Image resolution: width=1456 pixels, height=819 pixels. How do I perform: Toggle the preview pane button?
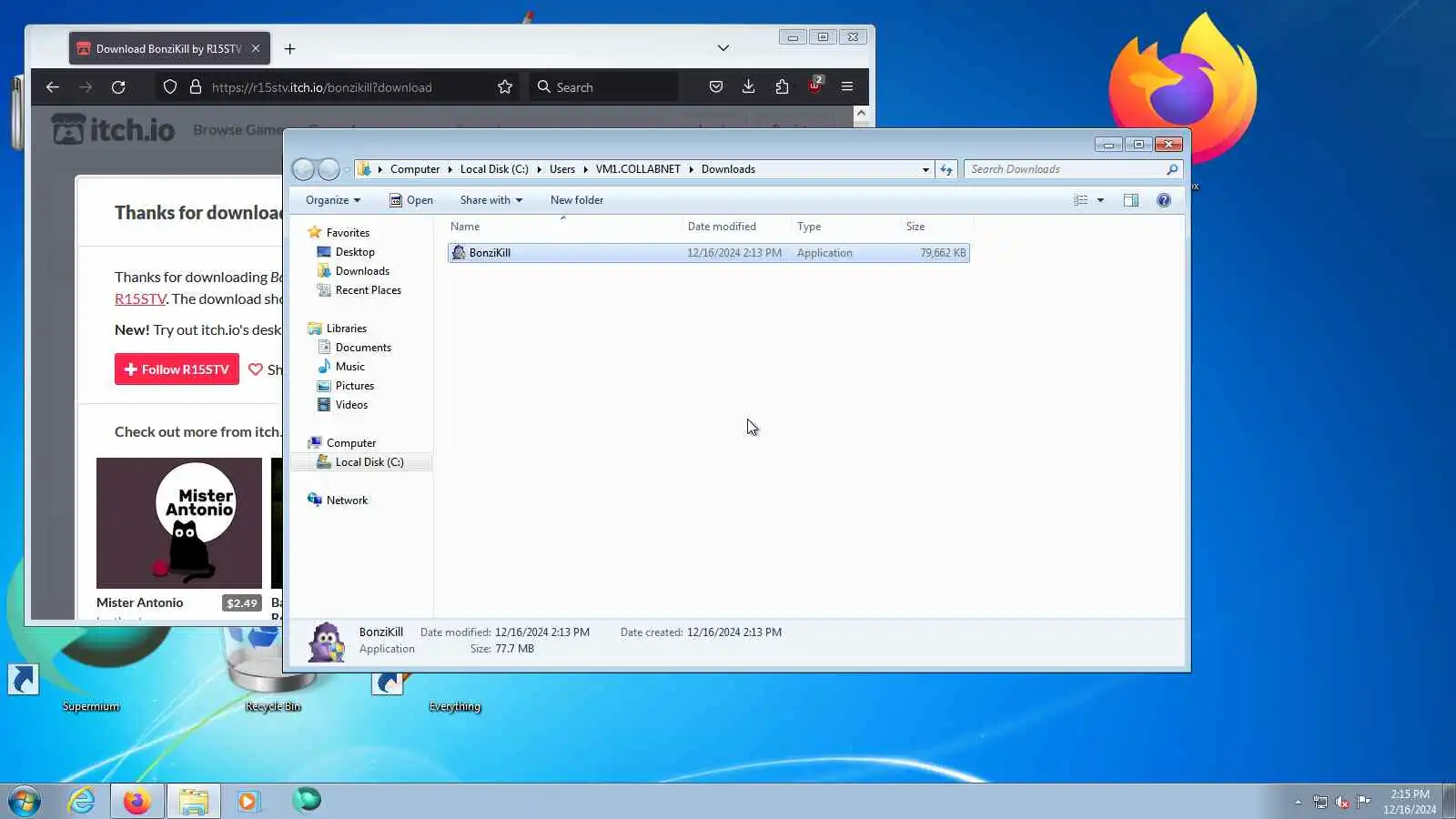(1131, 200)
